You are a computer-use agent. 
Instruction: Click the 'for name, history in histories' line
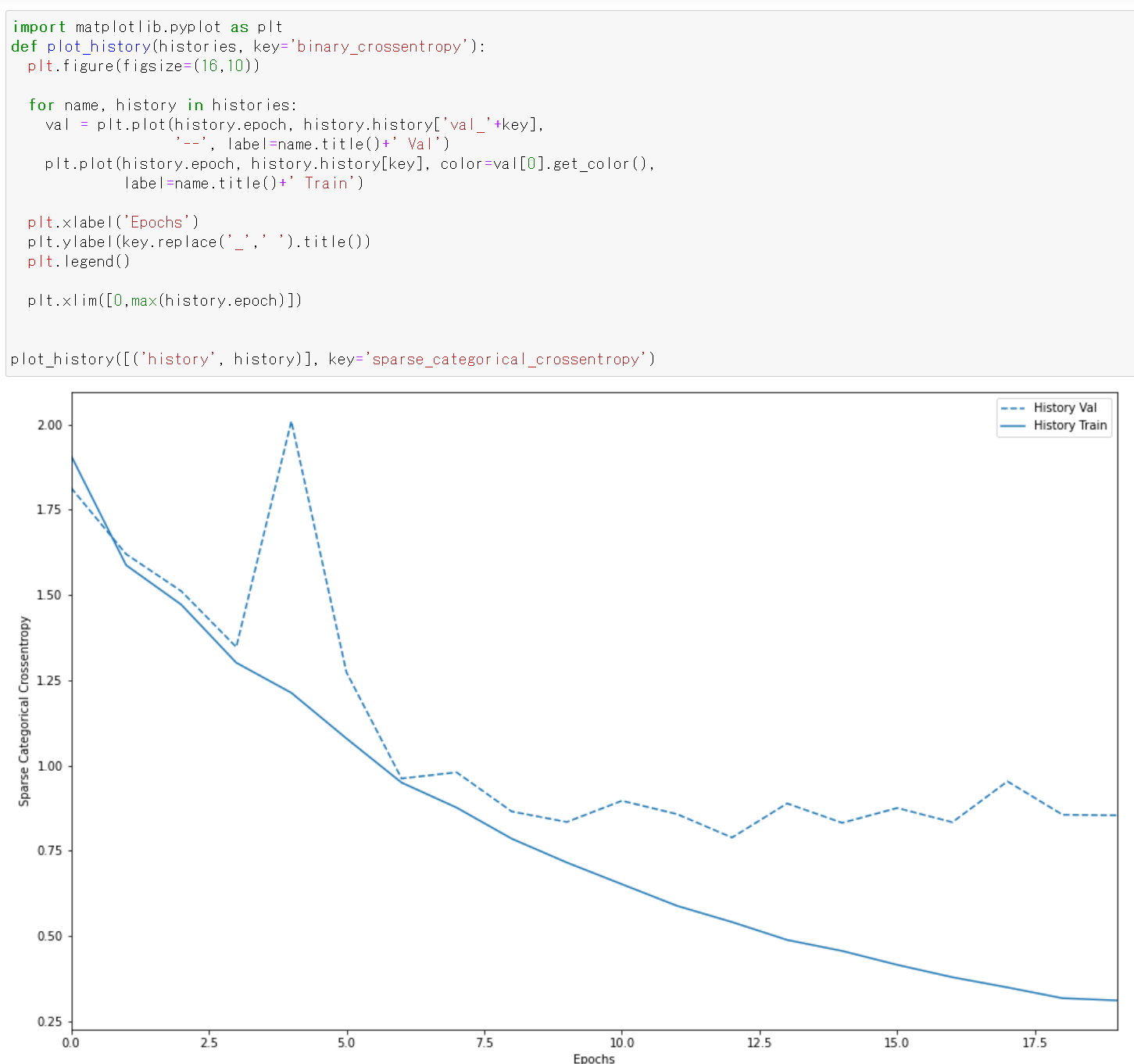pos(163,106)
